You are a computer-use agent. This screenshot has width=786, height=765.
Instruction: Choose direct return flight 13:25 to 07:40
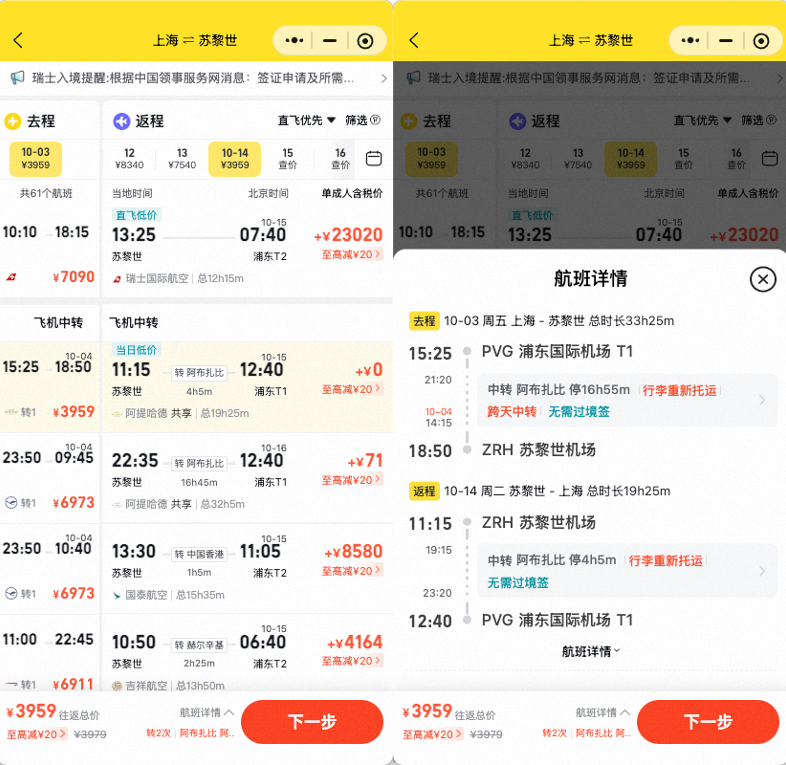tap(247, 249)
